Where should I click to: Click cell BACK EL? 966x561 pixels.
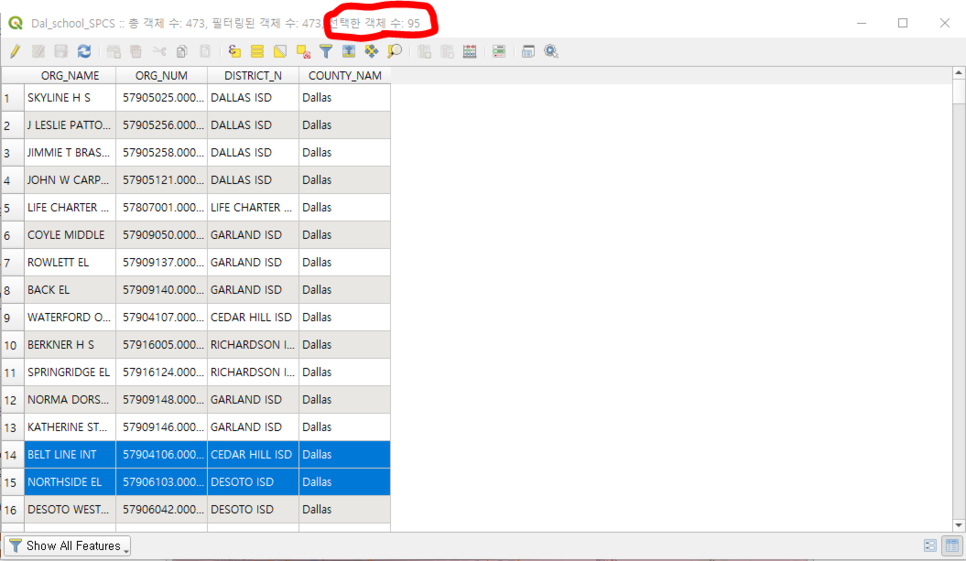[70, 290]
